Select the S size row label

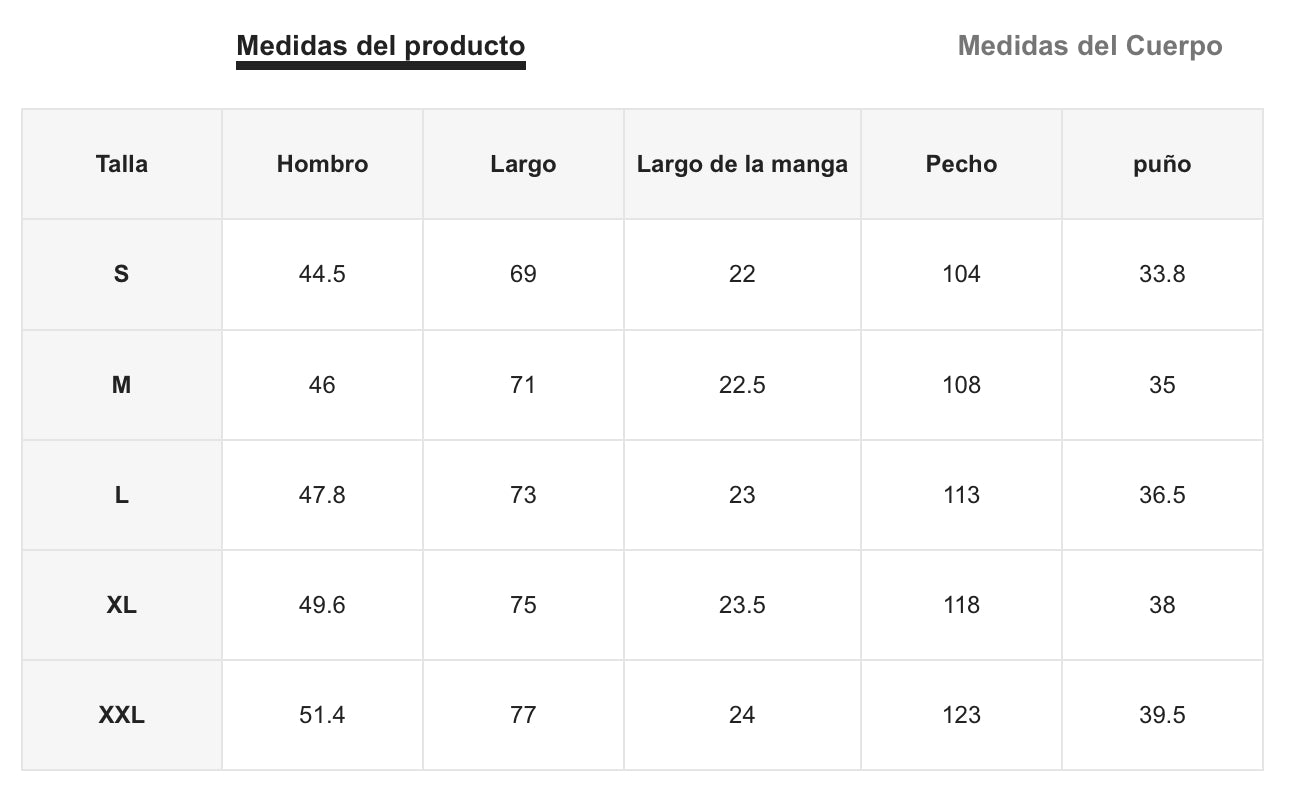121,274
